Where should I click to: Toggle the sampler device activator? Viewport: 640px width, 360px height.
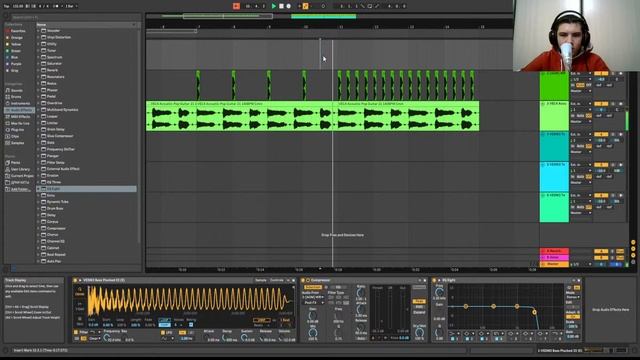(x=75, y=280)
